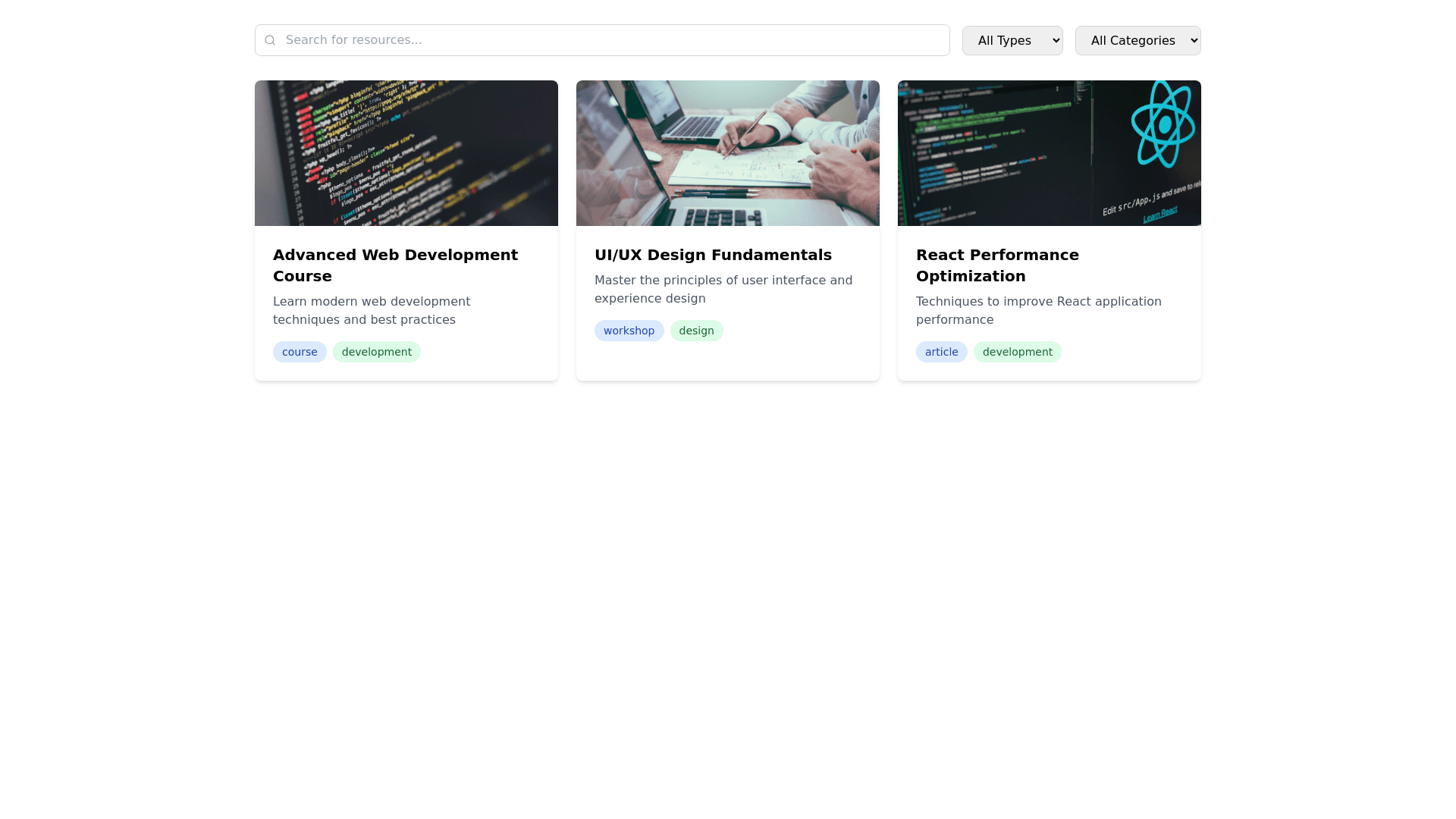Click development tag on React card
Image resolution: width=1456 pixels, height=819 pixels.
click(1017, 352)
